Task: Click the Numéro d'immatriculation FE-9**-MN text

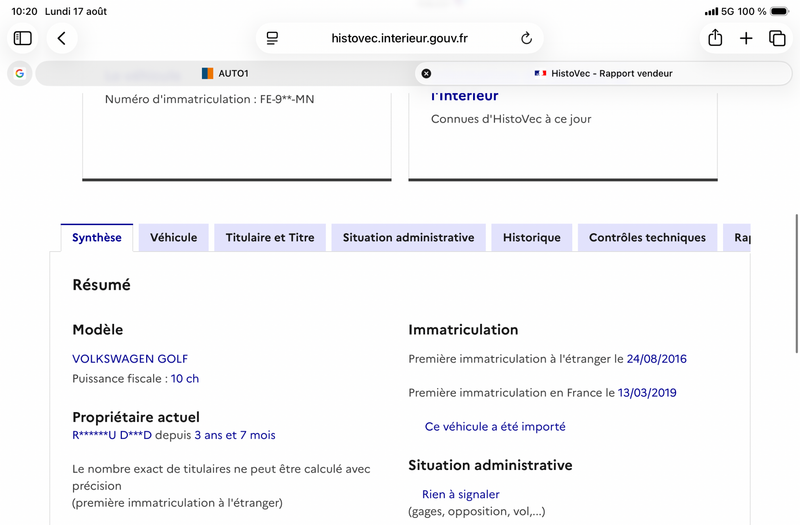Action: coord(209,99)
